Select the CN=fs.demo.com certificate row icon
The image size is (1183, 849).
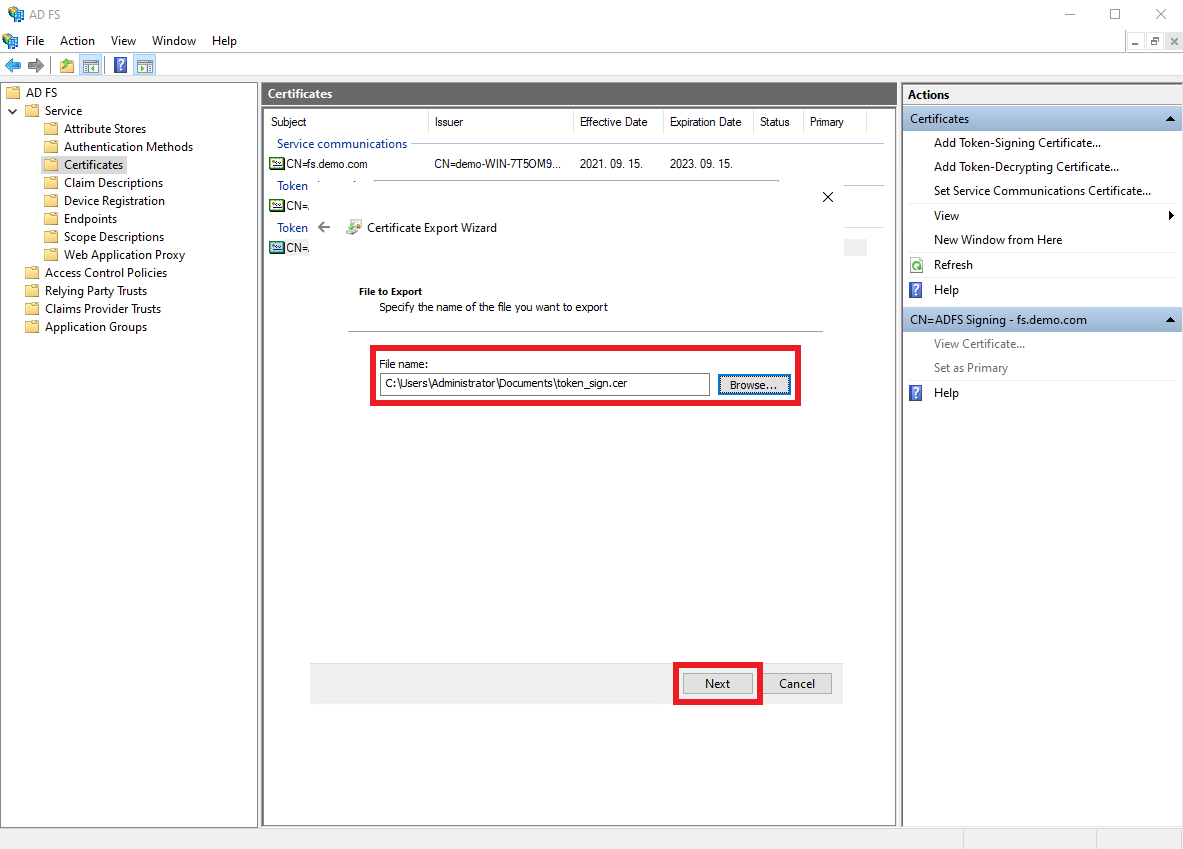[277, 164]
